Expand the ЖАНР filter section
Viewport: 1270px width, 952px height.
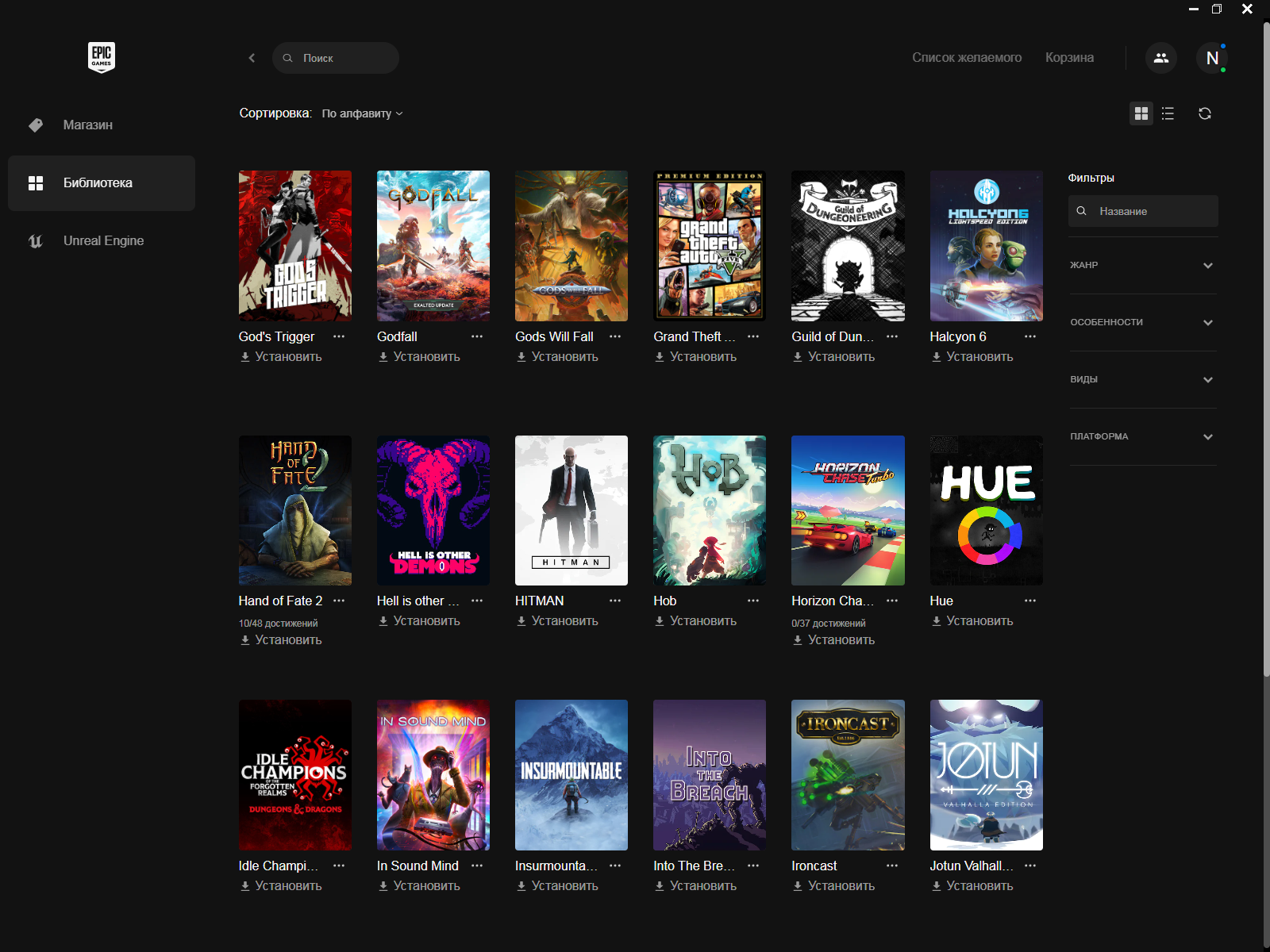click(x=1142, y=265)
